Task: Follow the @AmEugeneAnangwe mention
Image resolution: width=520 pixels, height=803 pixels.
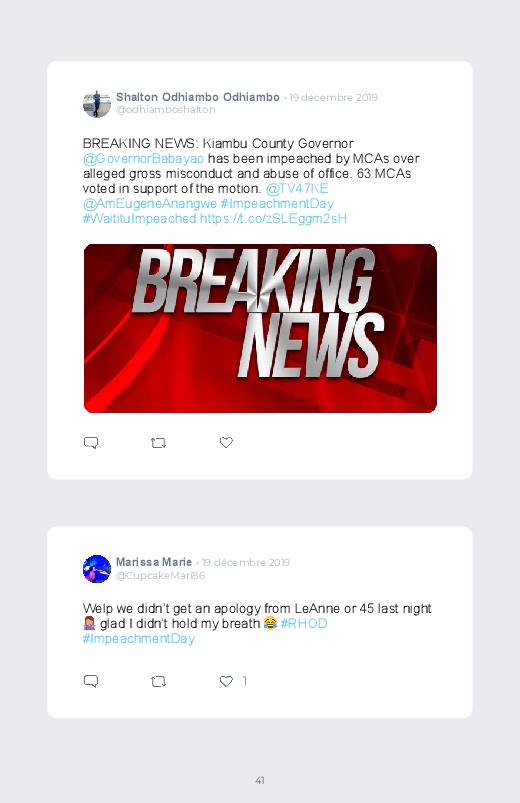Action: 150,204
